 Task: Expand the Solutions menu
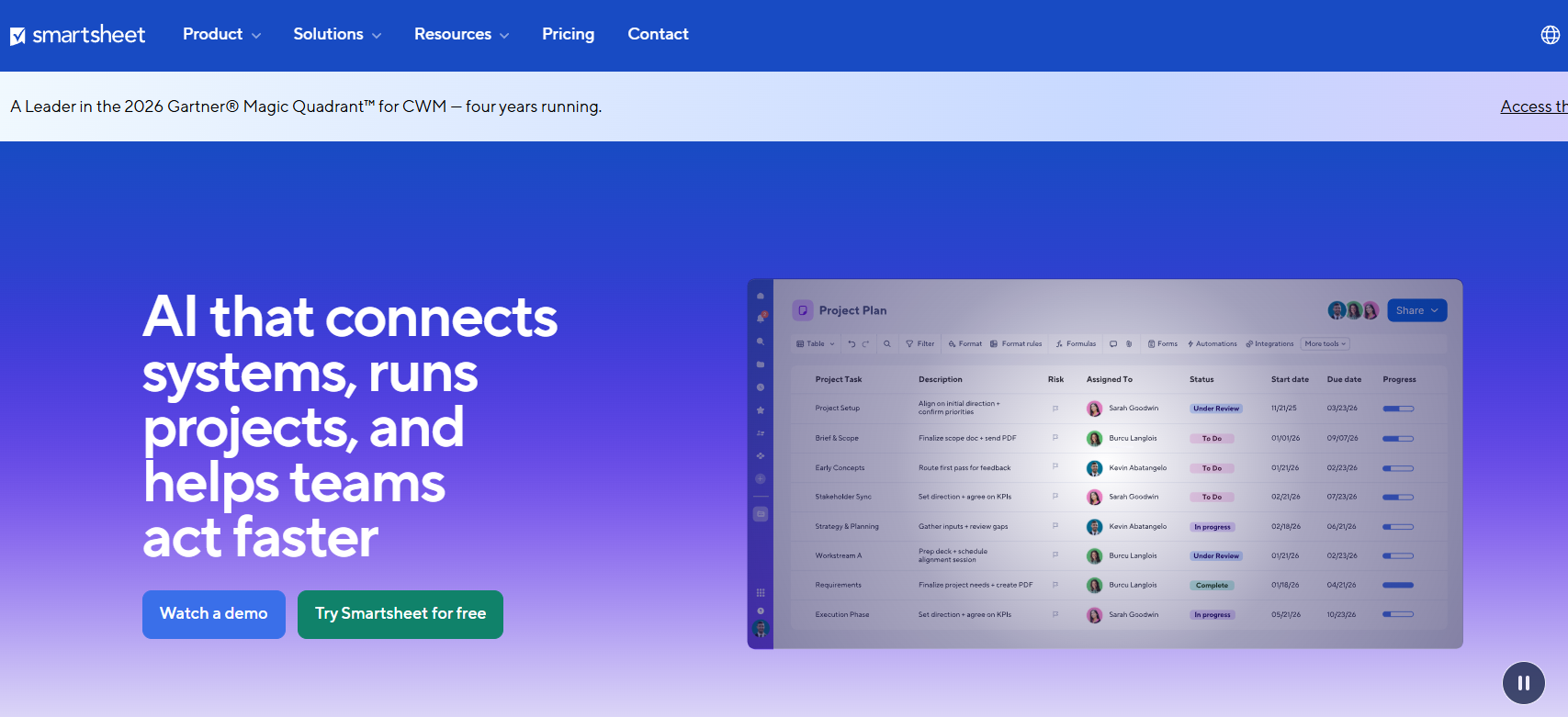coord(337,35)
